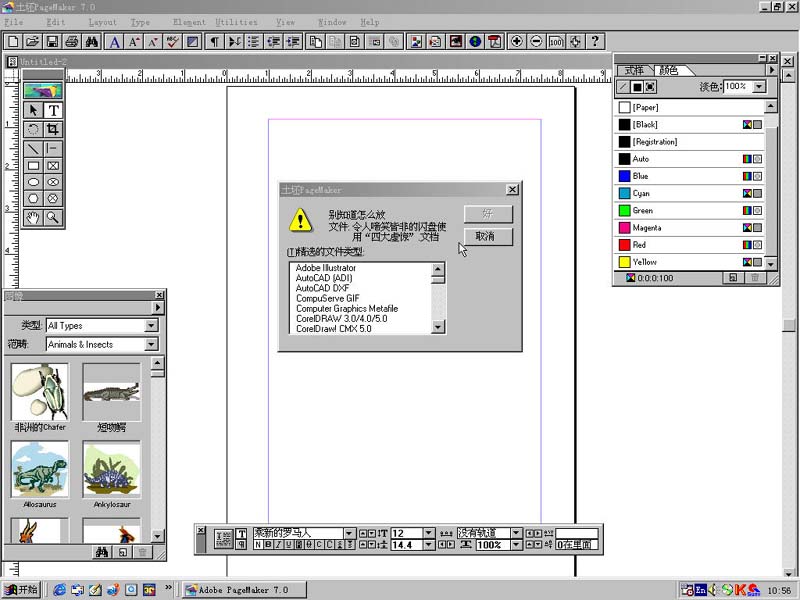This screenshot has height=600, width=800.
Task: Switch to the Styles tab beside Colors
Action: (x=634, y=70)
